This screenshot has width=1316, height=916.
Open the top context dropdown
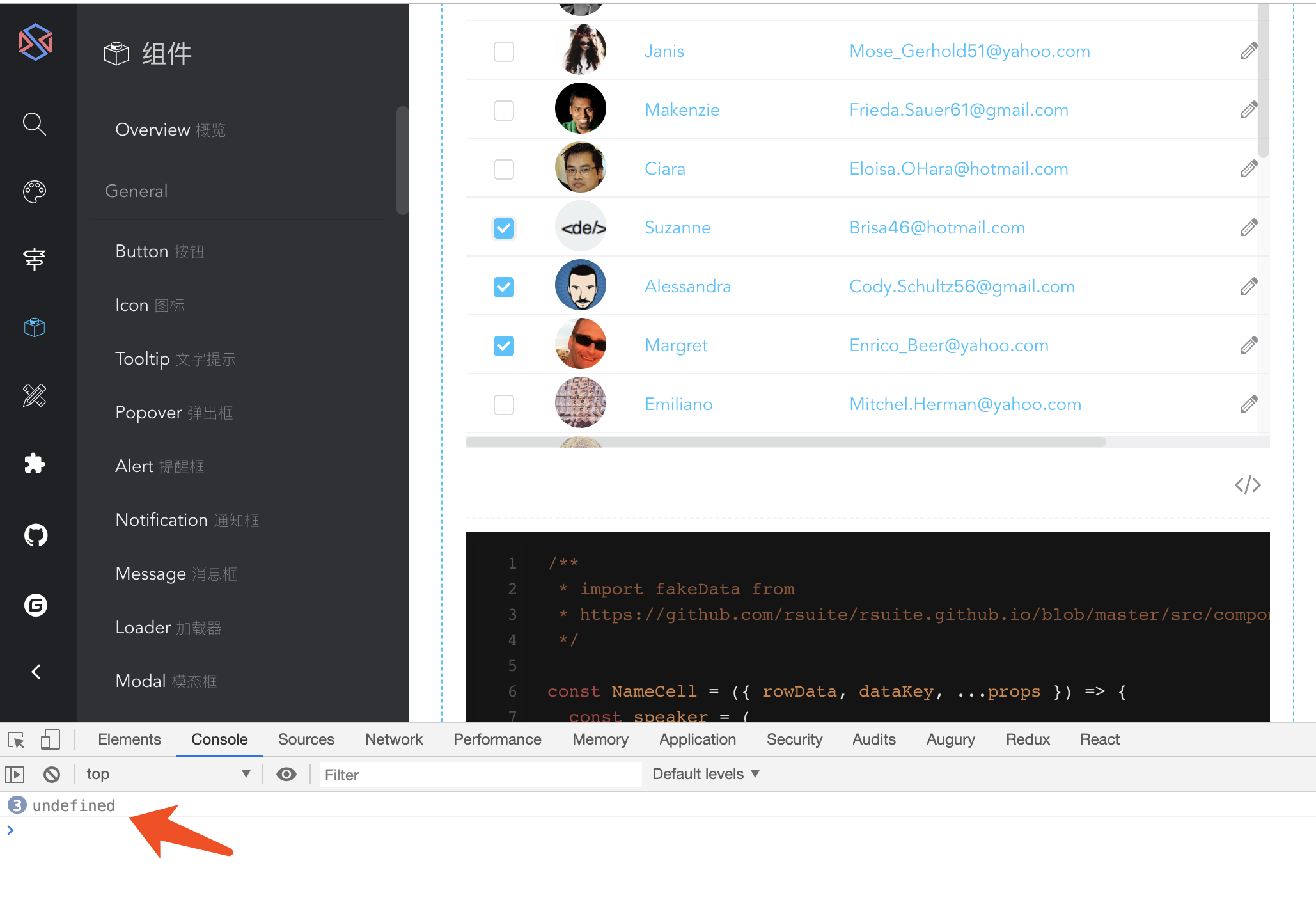(168, 775)
